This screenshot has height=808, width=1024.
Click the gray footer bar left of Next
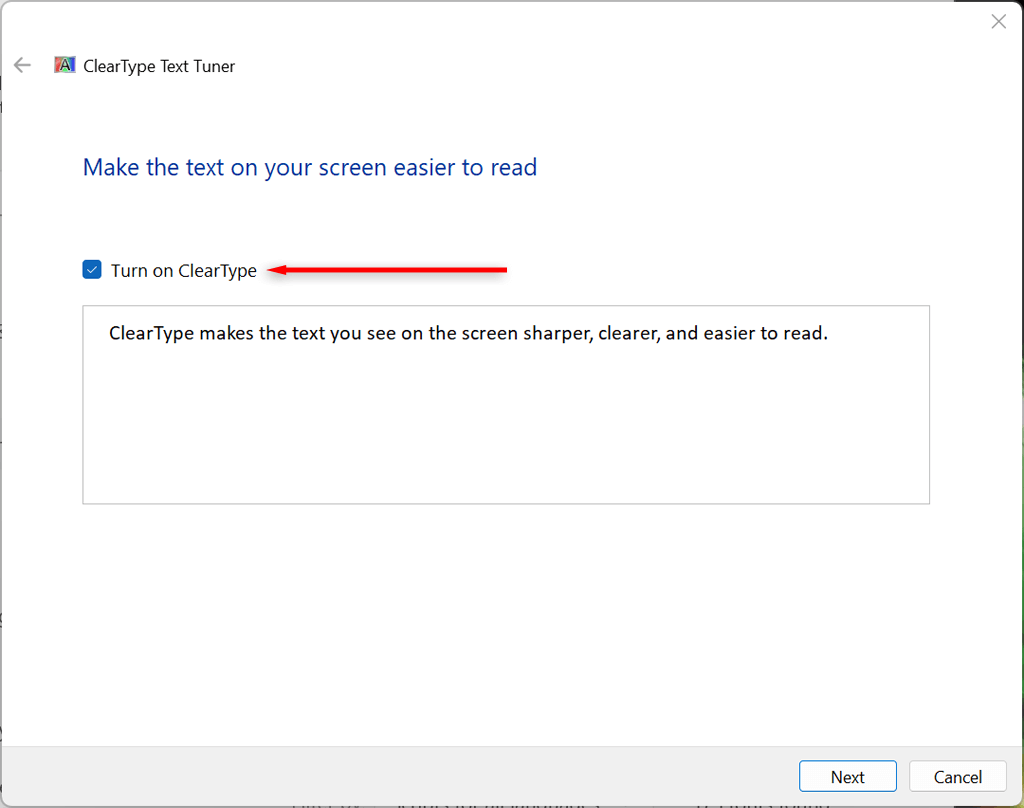tap(400, 776)
